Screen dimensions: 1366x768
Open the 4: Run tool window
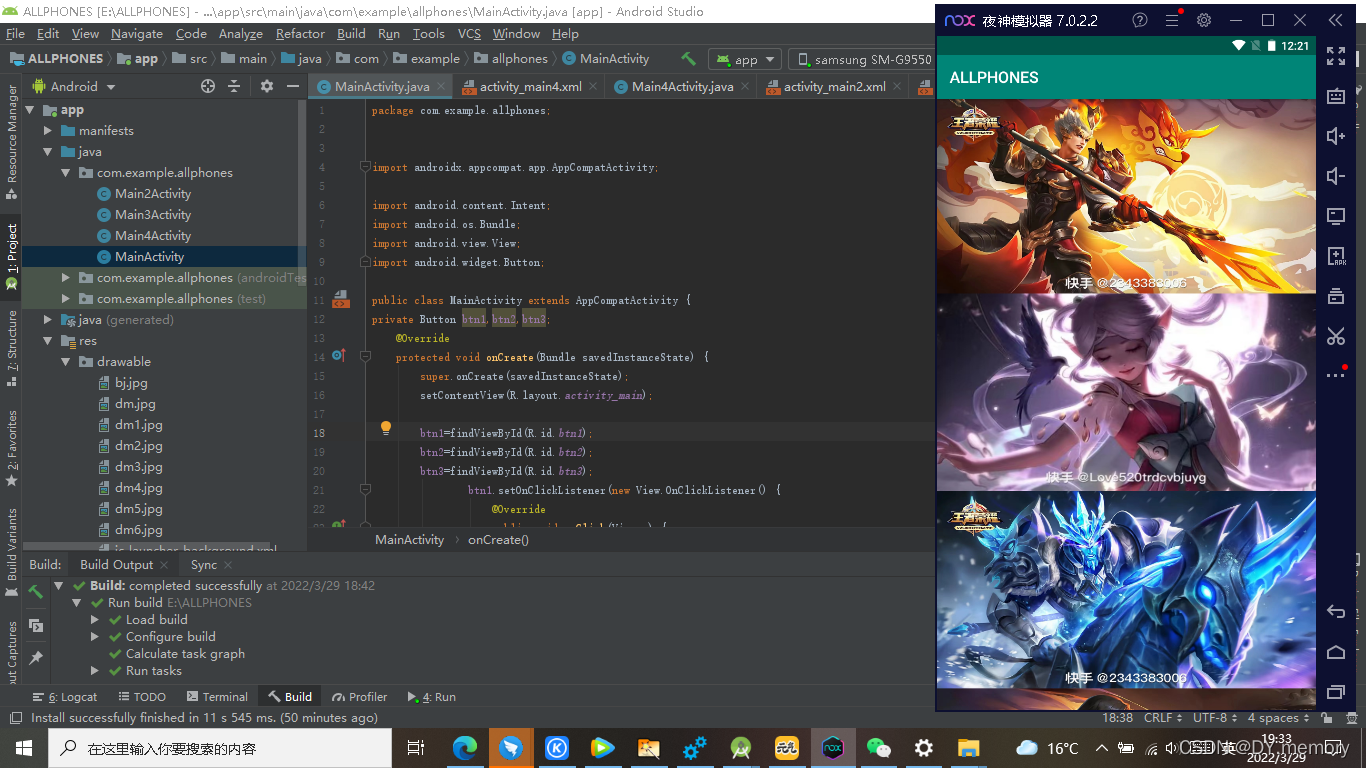[432, 697]
